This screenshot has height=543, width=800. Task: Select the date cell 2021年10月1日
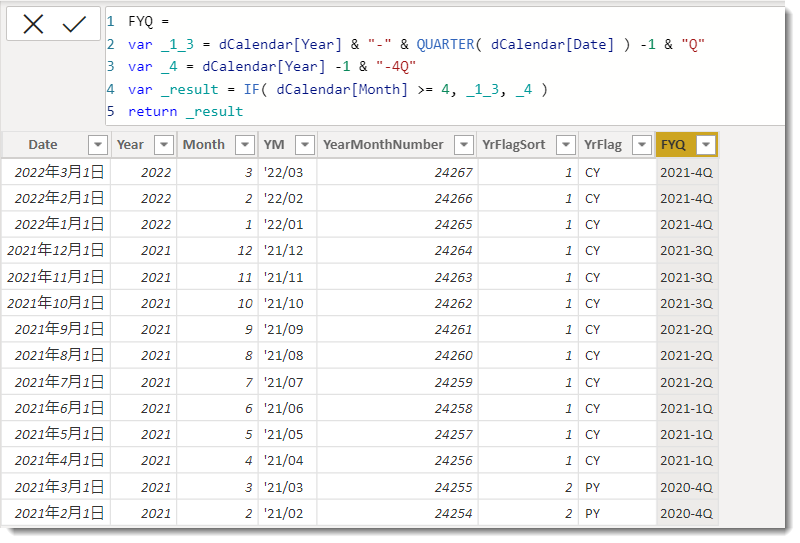(x=55, y=303)
